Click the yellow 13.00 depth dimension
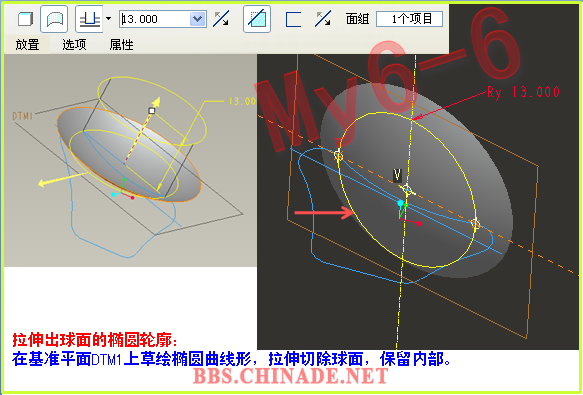Screen dimensions: 583x395 click(x=242, y=101)
